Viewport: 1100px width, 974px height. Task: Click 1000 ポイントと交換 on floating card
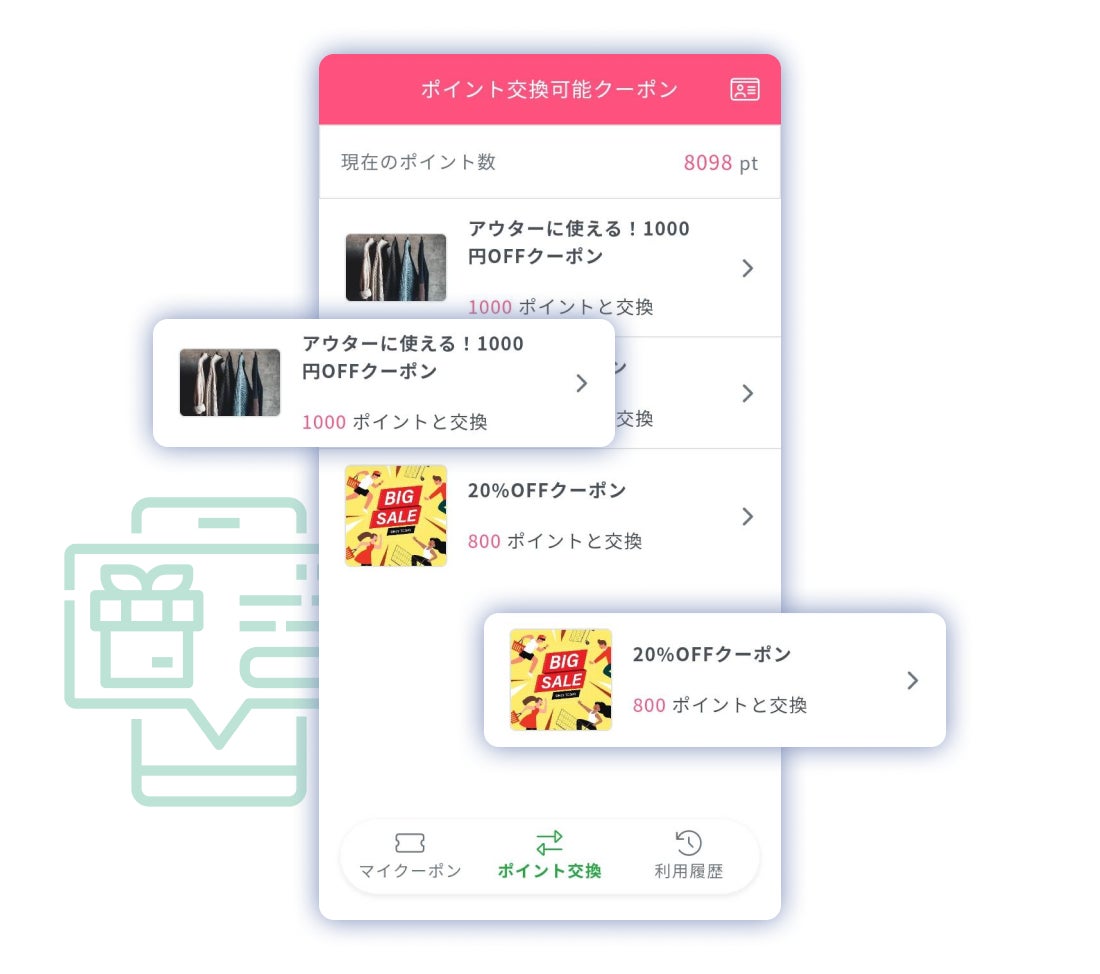click(394, 422)
